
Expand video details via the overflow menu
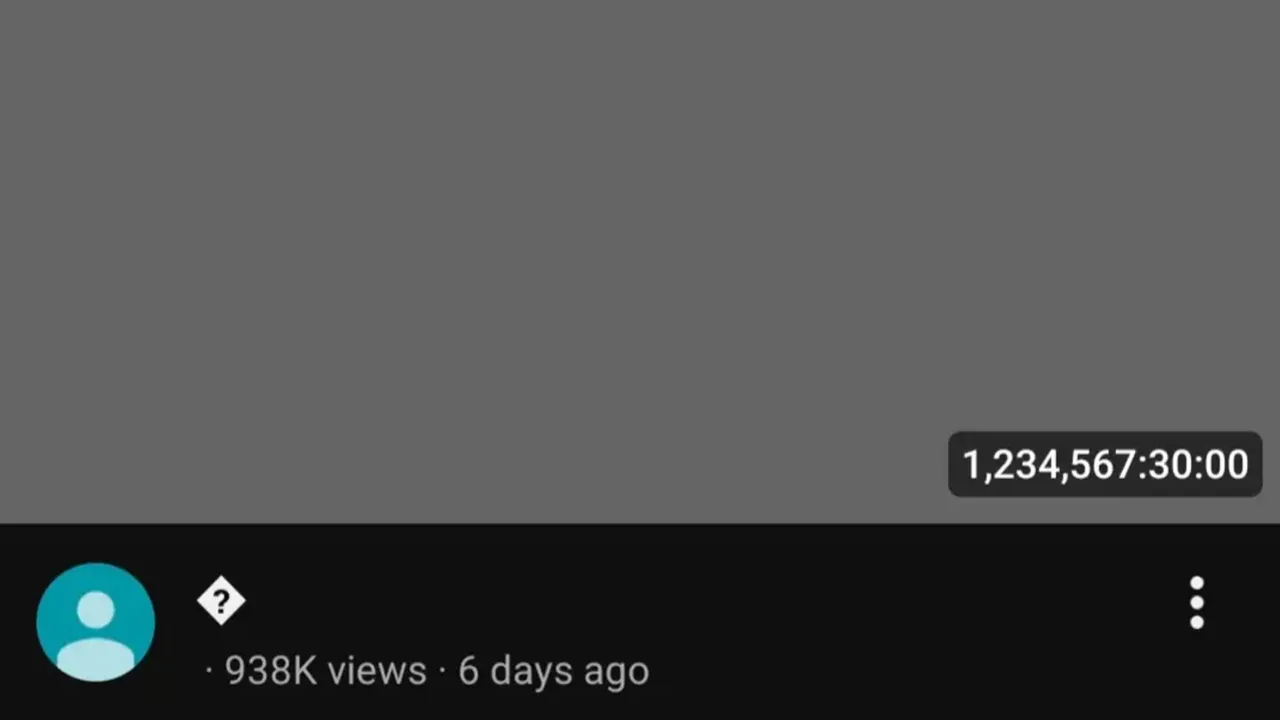pos(1197,602)
